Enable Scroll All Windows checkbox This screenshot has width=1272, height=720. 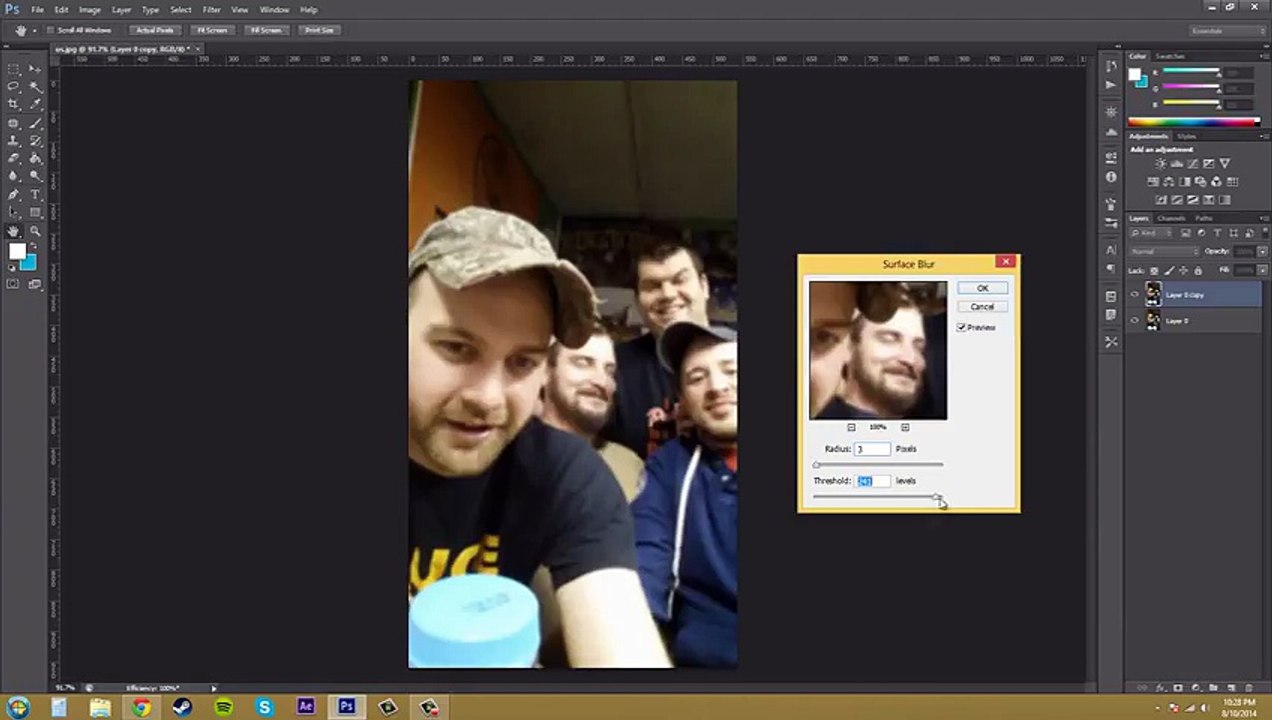pyautogui.click(x=49, y=30)
